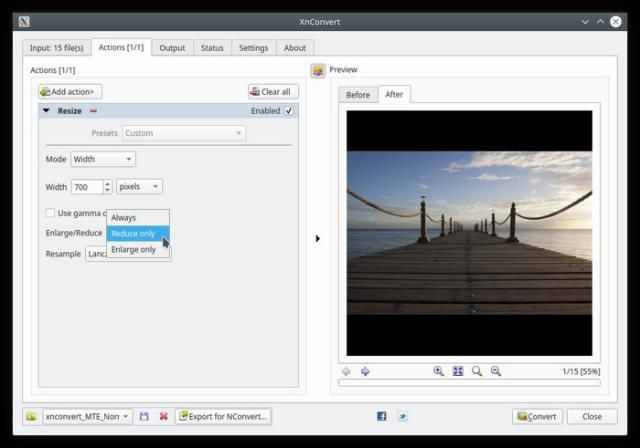This screenshot has width=640, height=448.
Task: Fit preview image to window
Action: coord(457,371)
